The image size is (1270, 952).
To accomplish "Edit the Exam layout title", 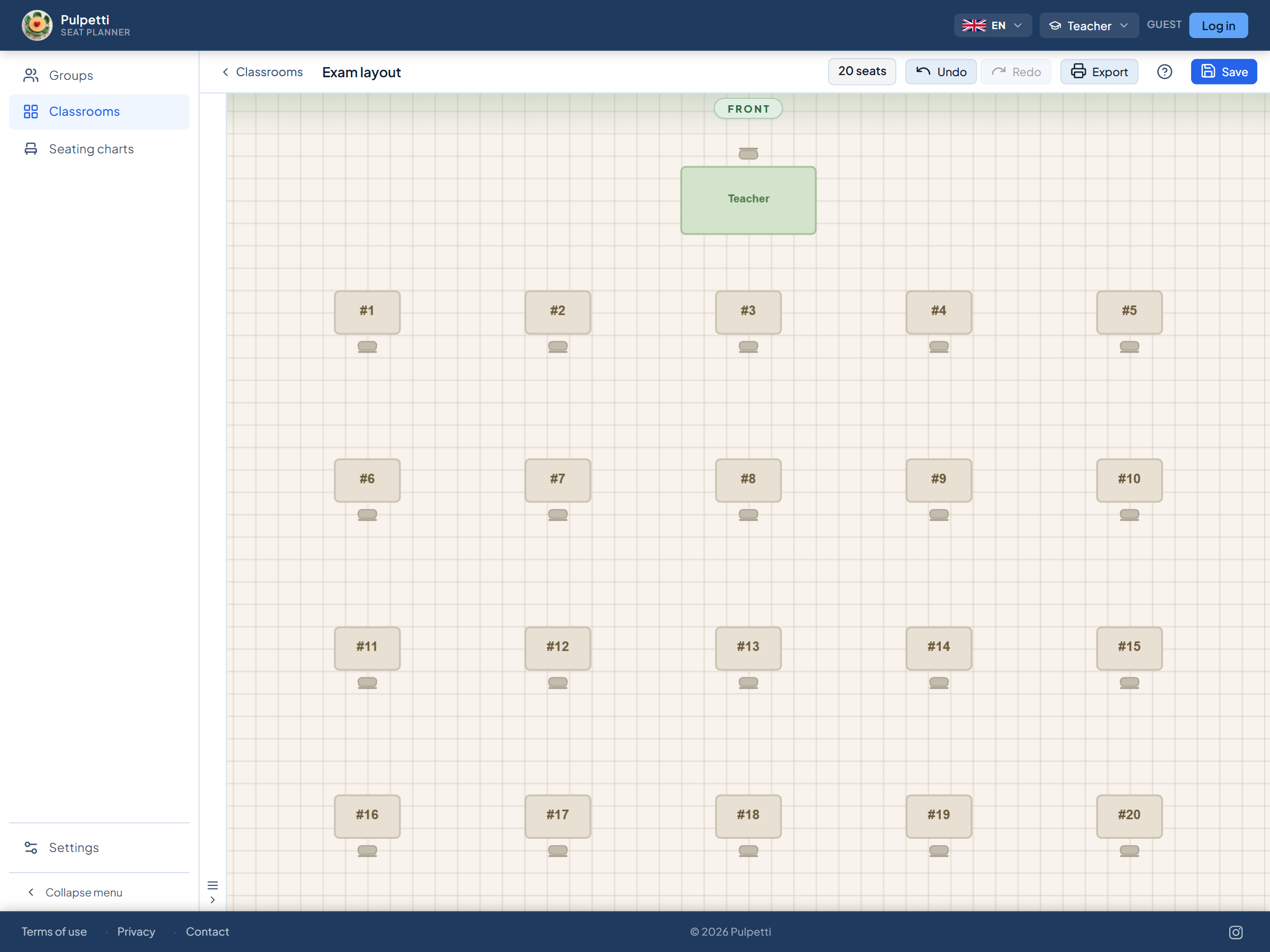I will (361, 72).
